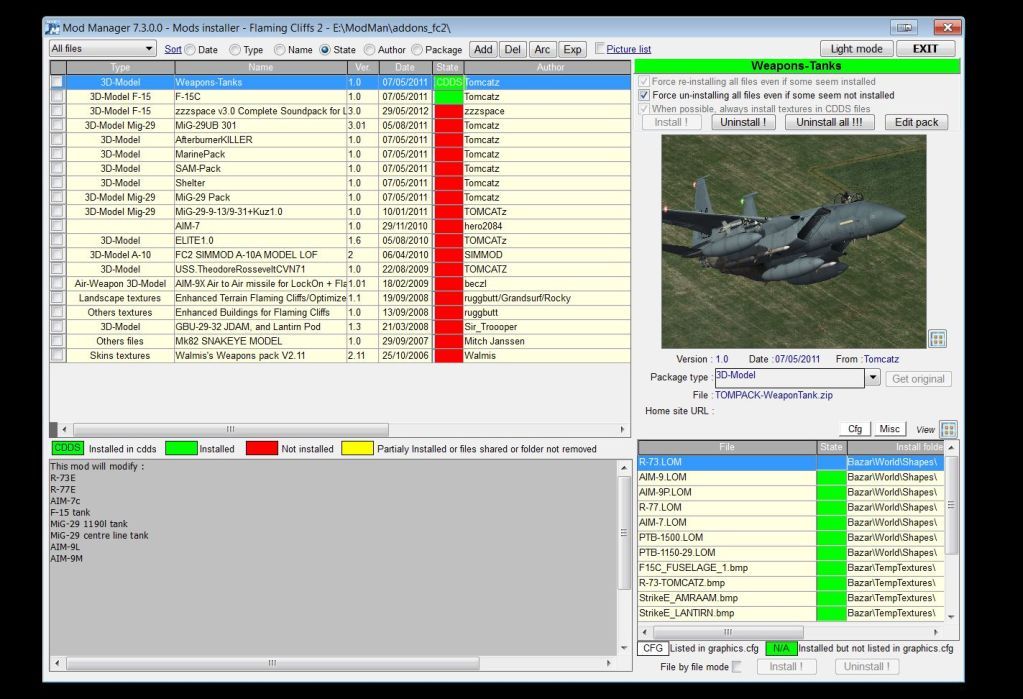This screenshot has width=1023, height=699.
Task: Open the Misc tab above file list
Action: 889,429
